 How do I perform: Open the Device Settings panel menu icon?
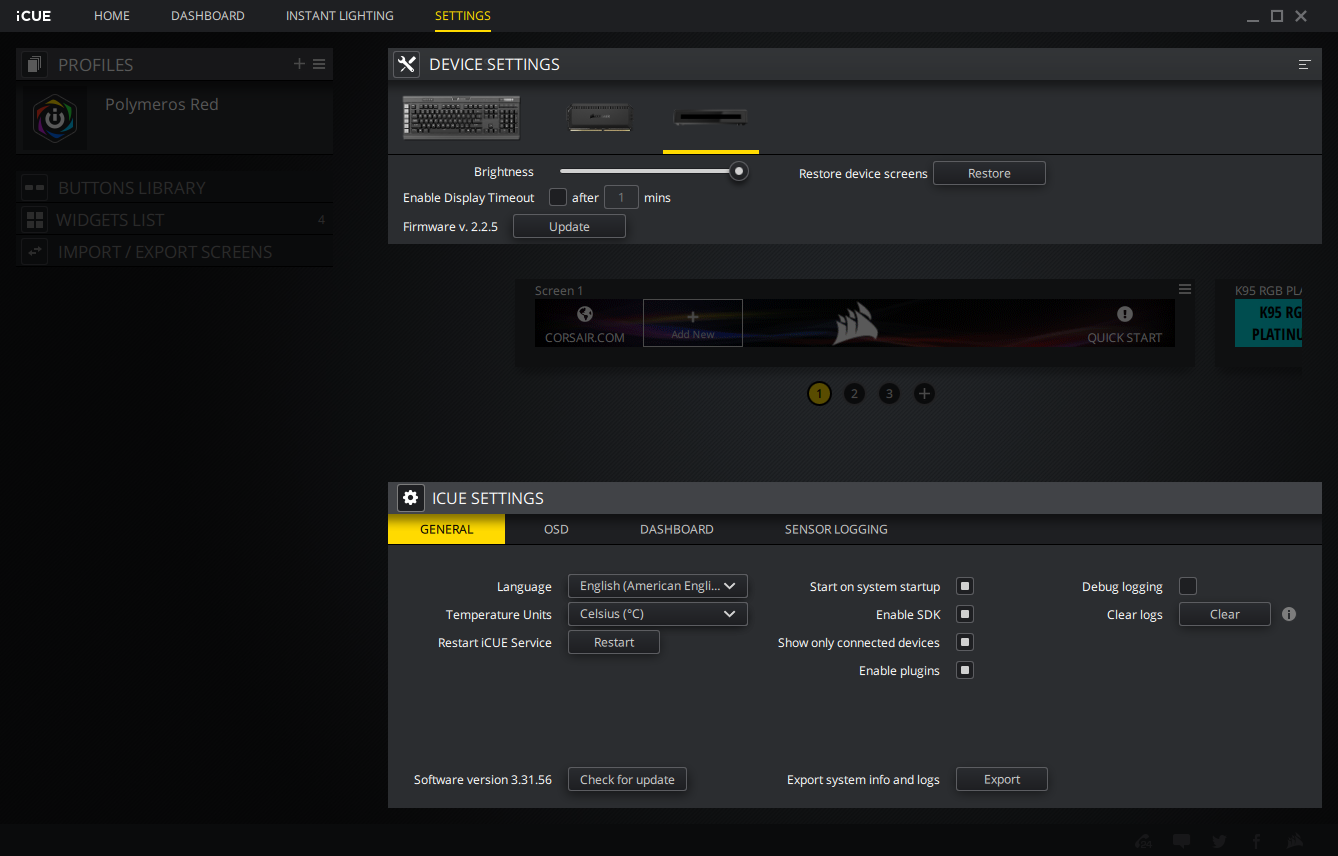point(1304,64)
